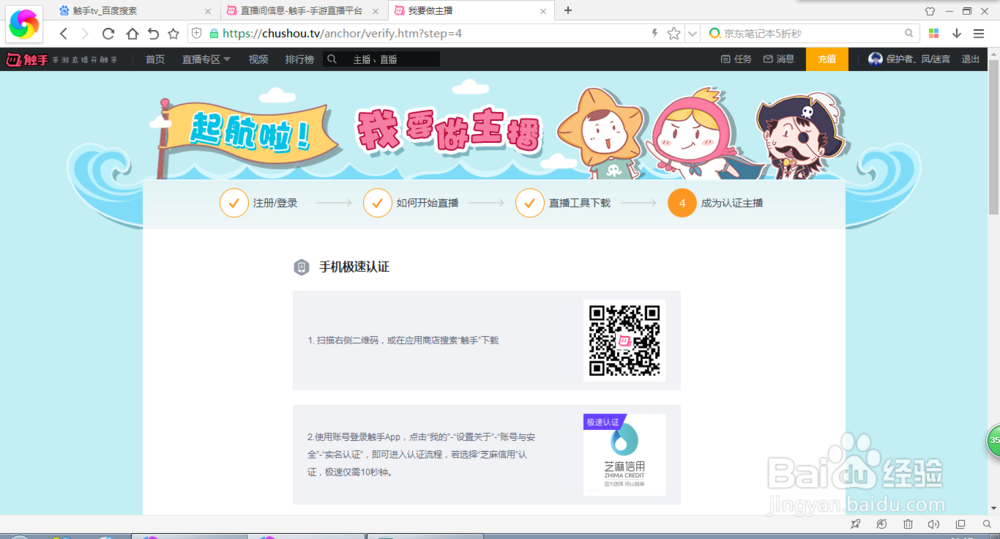Screen dimensions: 1000x539
Task: Click the status bar trash icon
Action: coord(908,524)
